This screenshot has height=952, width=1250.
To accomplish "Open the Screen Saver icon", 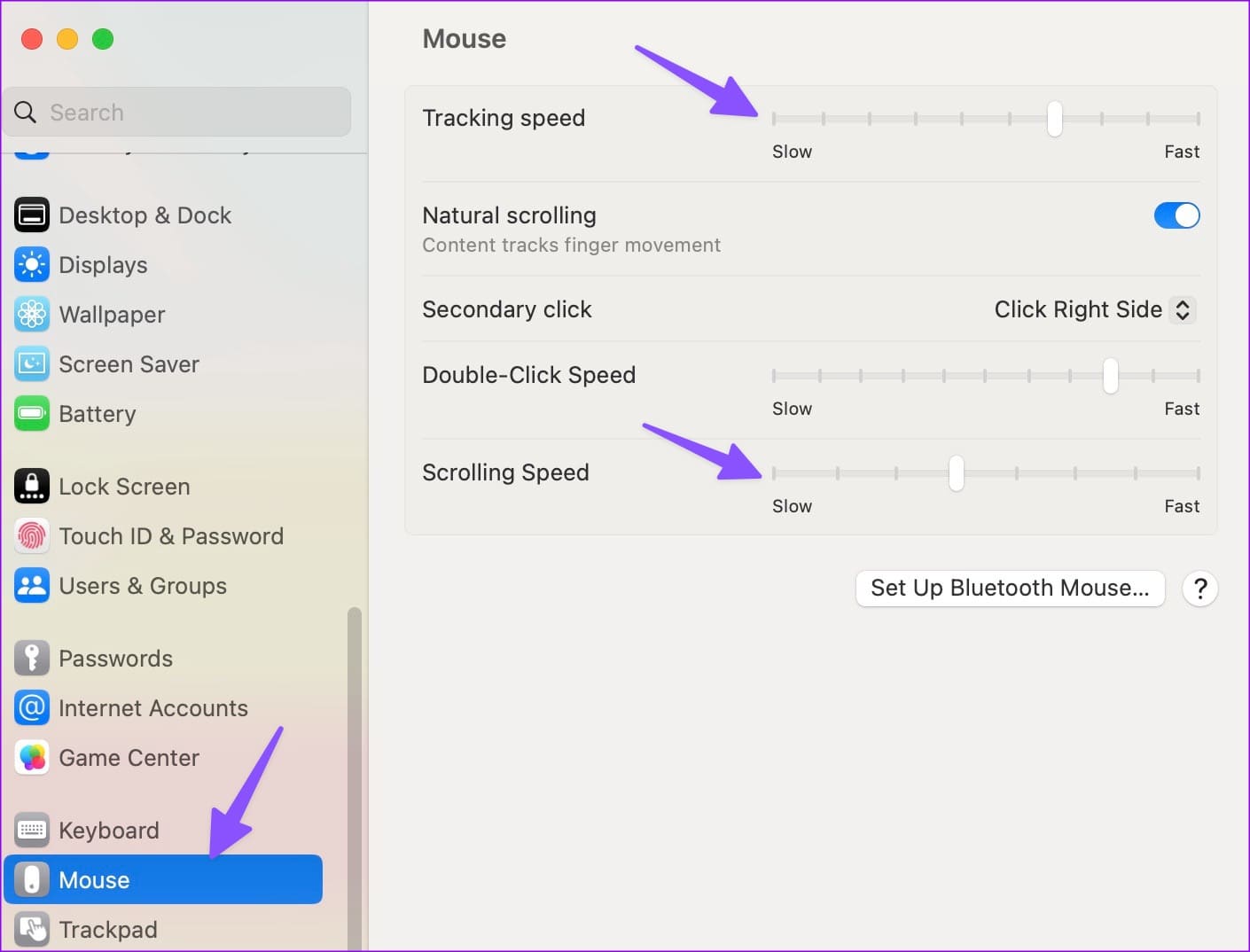I will point(32,364).
